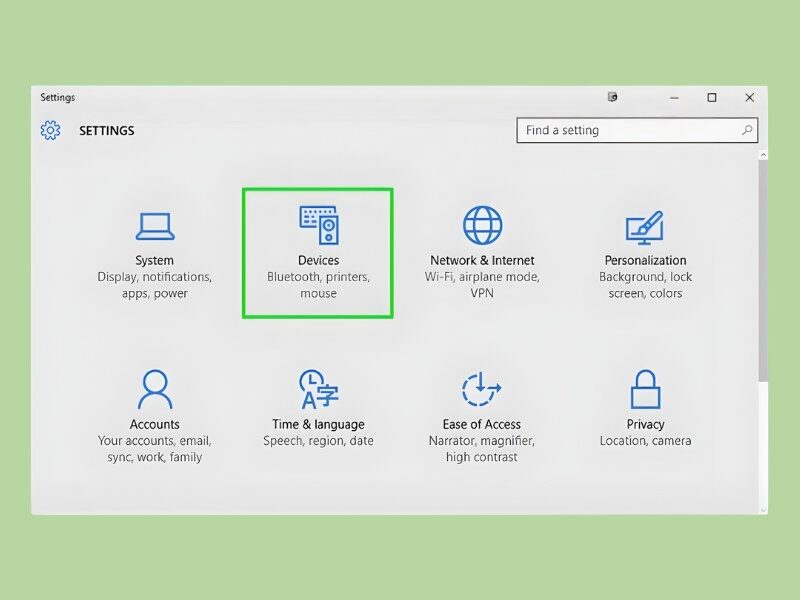
Task: Select the Personalization paintbrush icon
Action: click(x=645, y=227)
